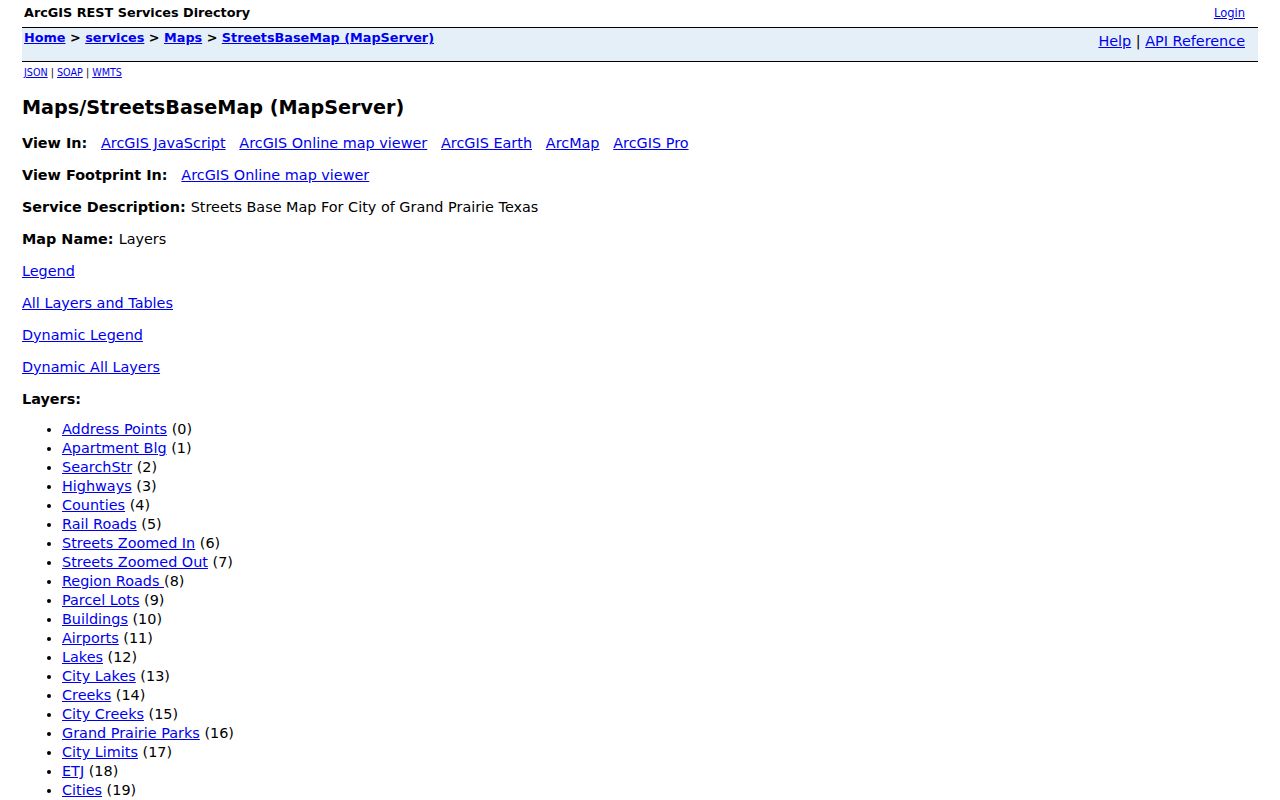Open the City Lakes layer
The height and width of the screenshot is (800, 1280).
99,676
